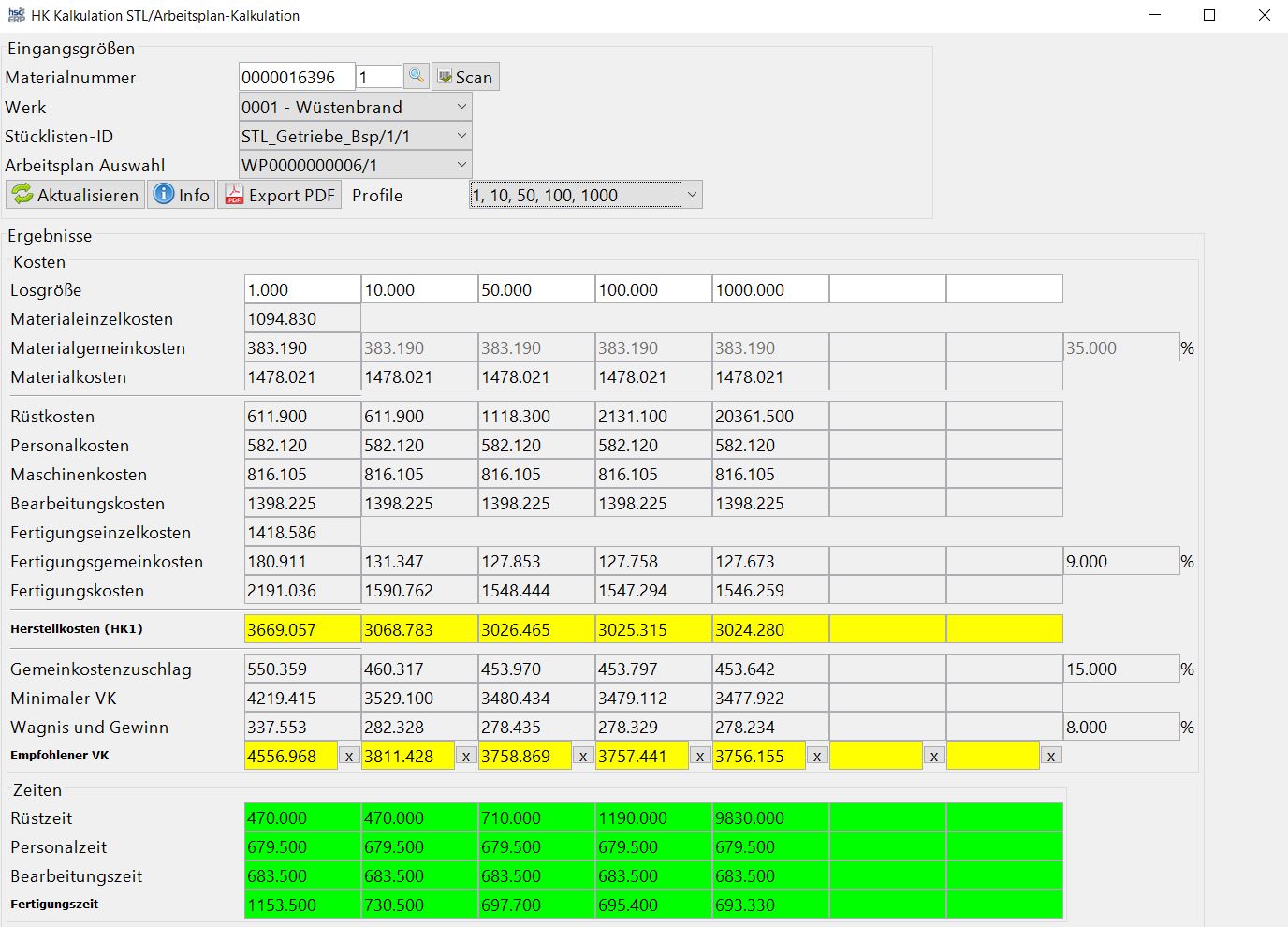Click the x button next to 3811.428
This screenshot has width=1288, height=927.
466,757
